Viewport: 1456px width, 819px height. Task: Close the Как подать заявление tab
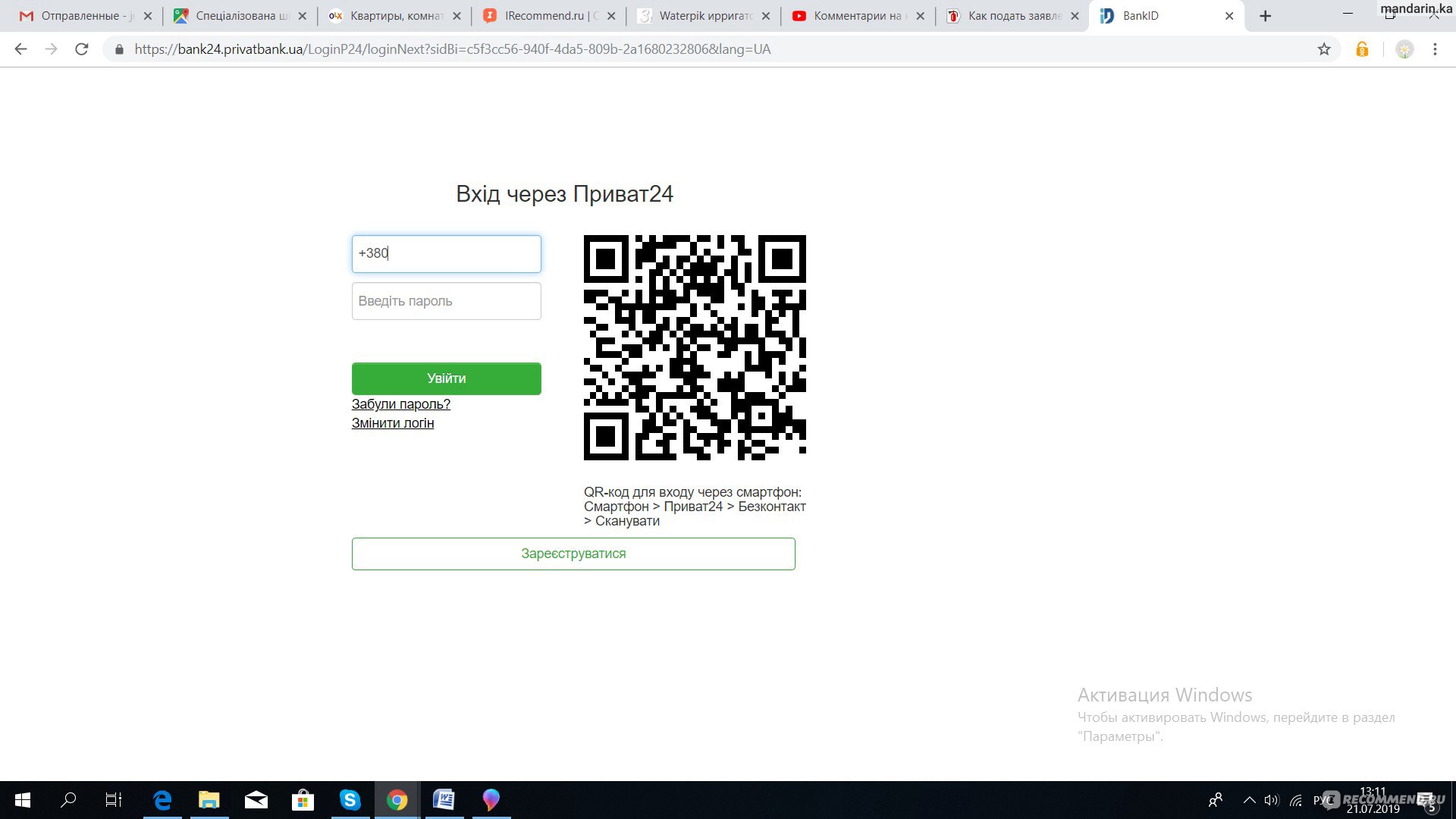(1075, 16)
